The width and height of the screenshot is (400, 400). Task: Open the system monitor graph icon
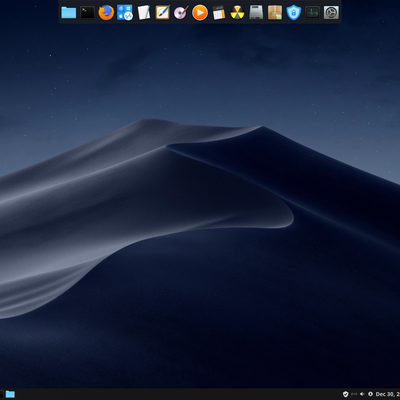312,13
